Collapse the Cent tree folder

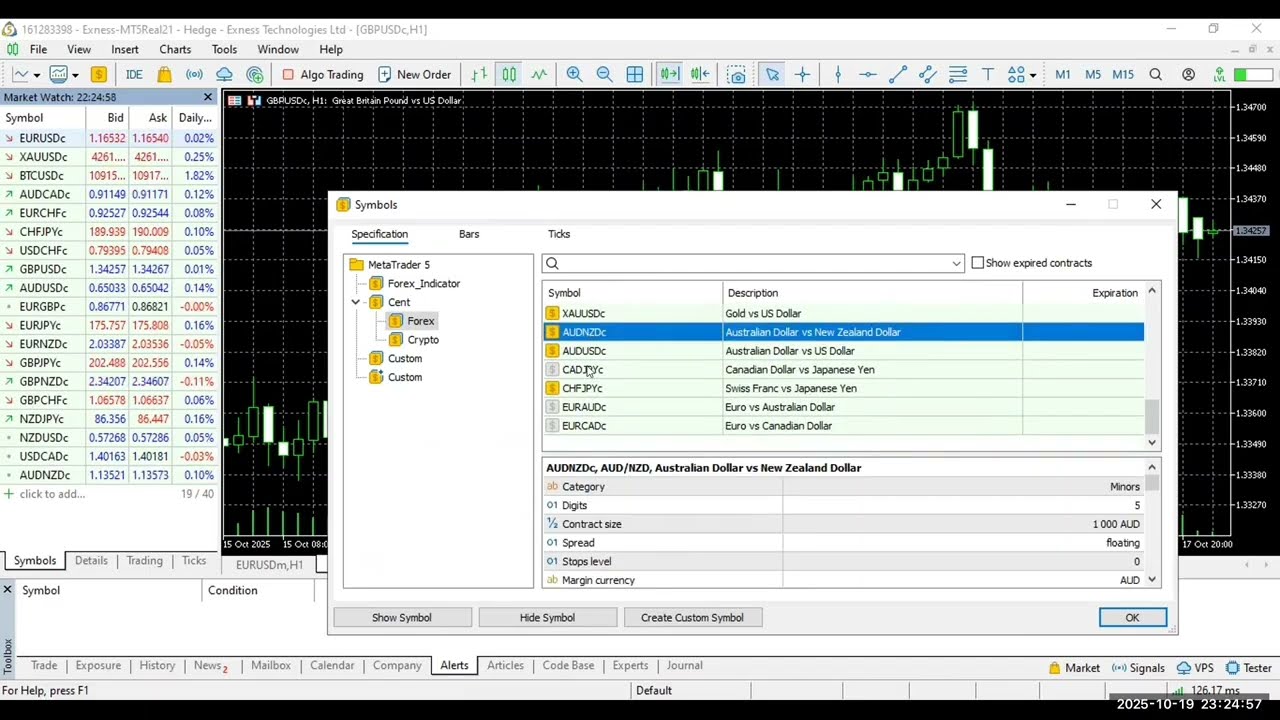(355, 302)
